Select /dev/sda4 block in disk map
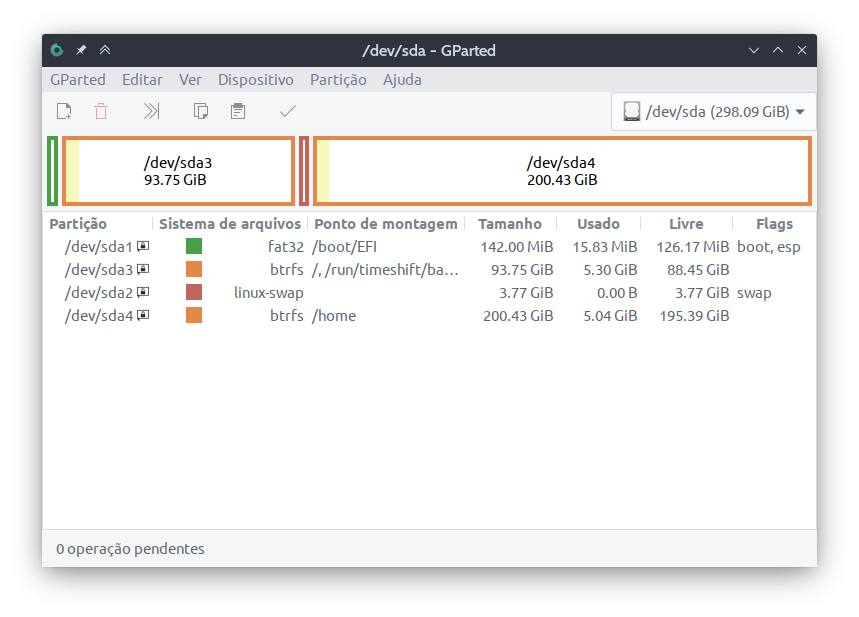This screenshot has width=859, height=617. pos(562,171)
